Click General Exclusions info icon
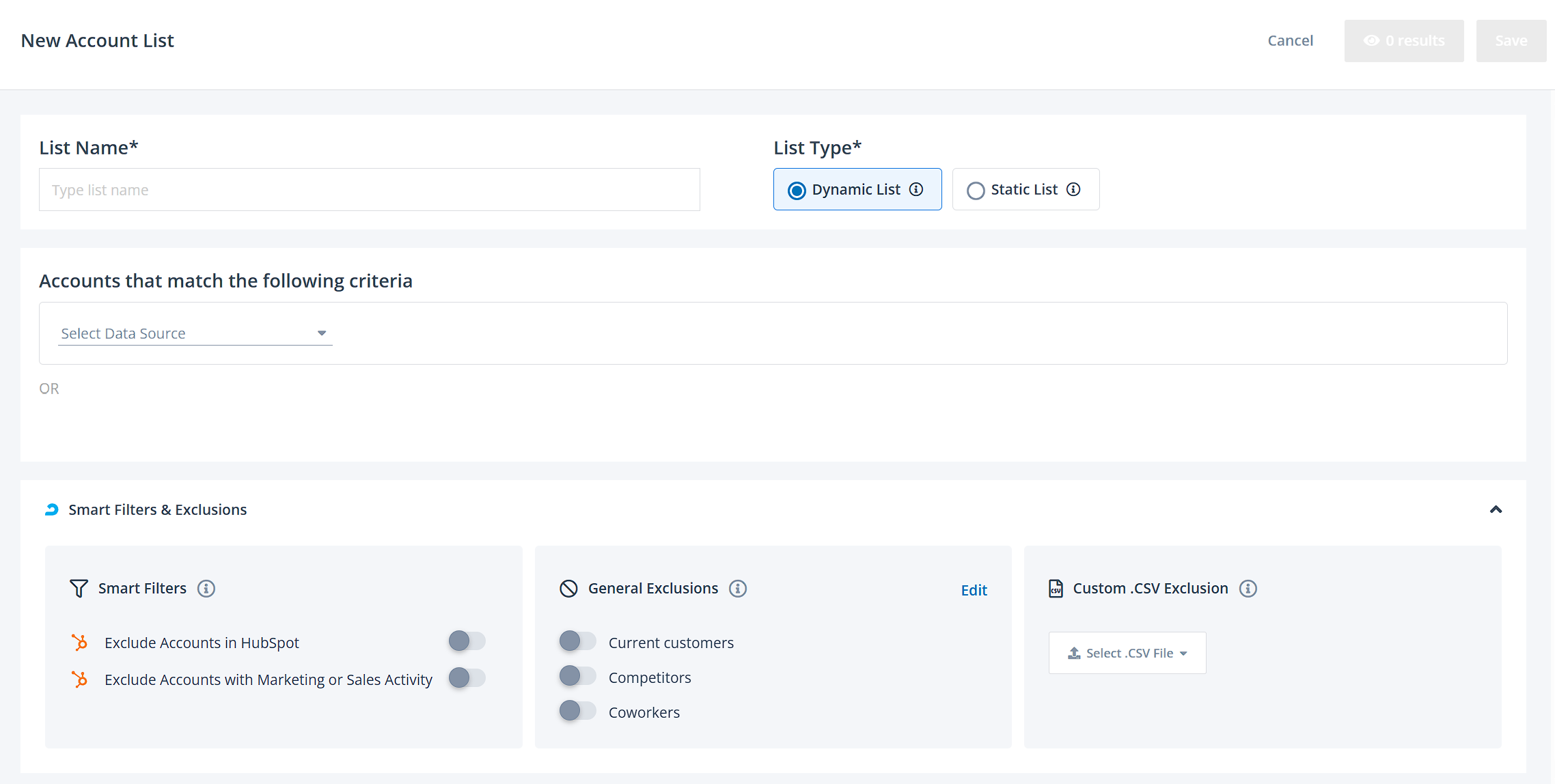The width and height of the screenshot is (1555, 784). (x=738, y=589)
